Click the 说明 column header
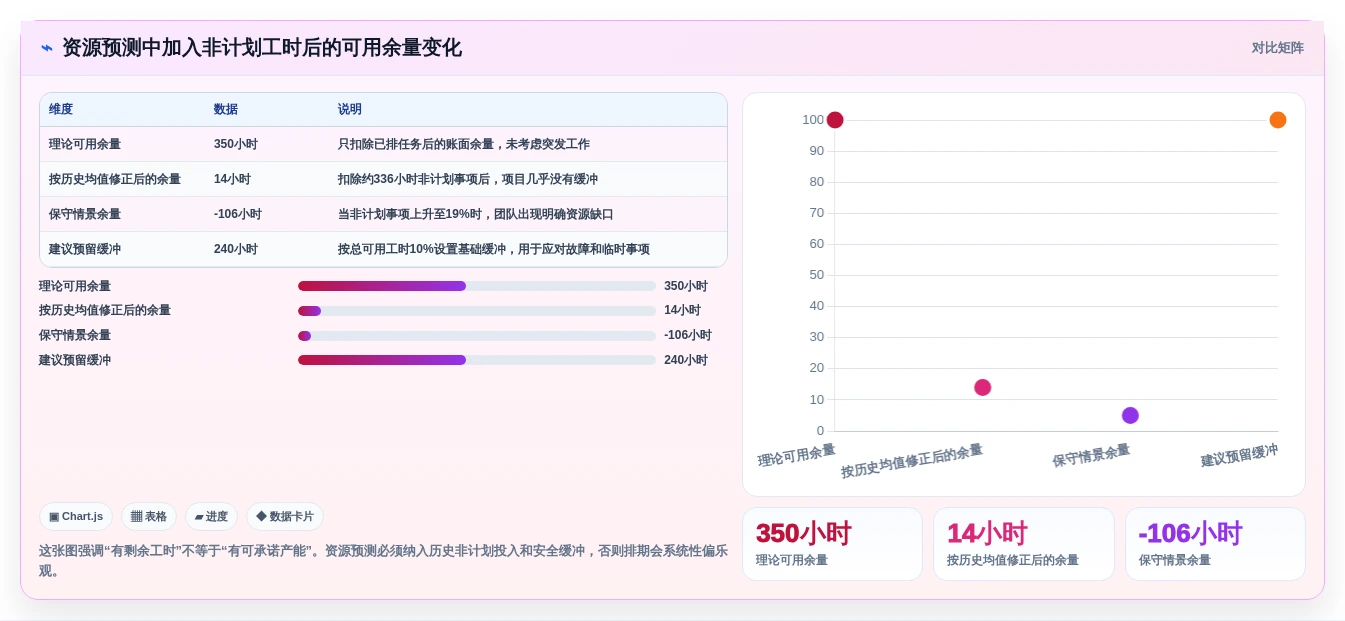Screen dimensions: 1345x621 point(350,110)
